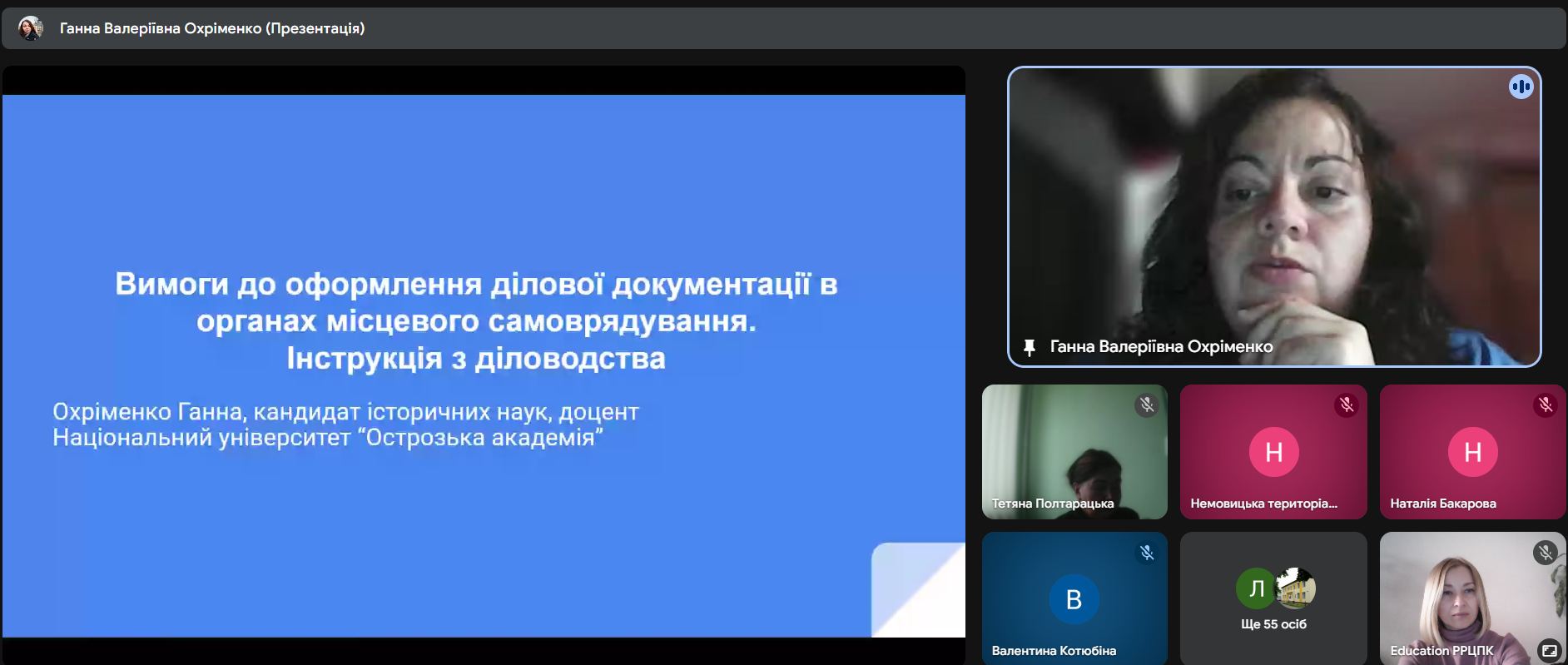Click the green Л avatar
This screenshot has width=1568, height=665.
(x=1256, y=588)
